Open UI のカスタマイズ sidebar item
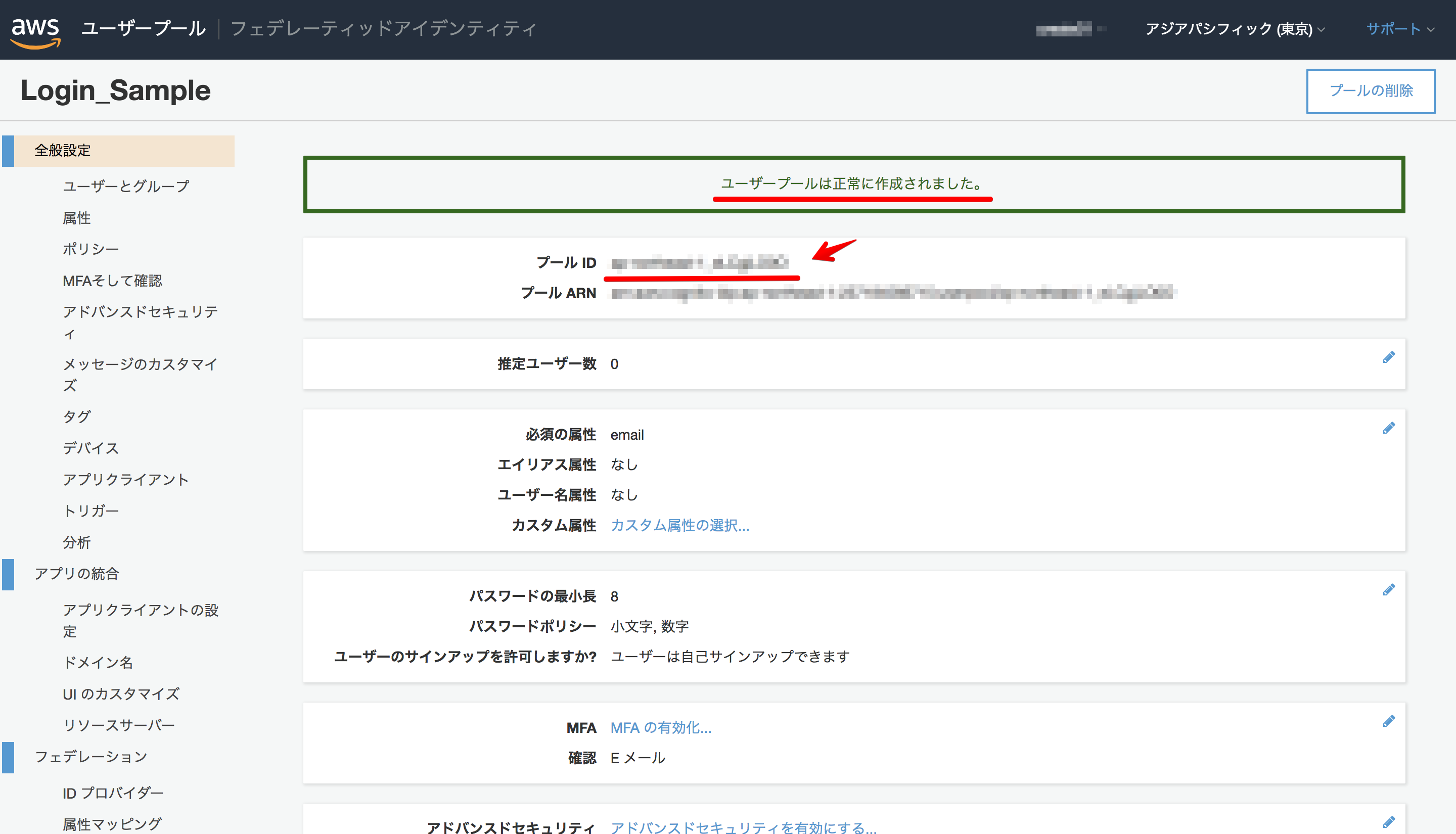Screen dimensions: 1456x834 click(121, 693)
